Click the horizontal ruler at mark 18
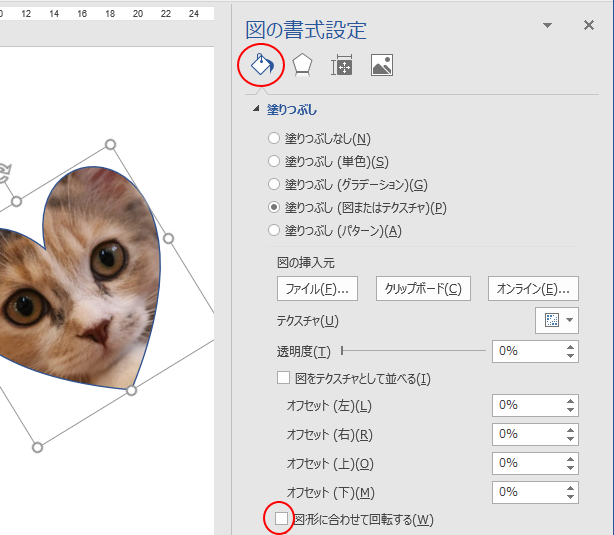This screenshot has height=535, width=614. coord(110,14)
